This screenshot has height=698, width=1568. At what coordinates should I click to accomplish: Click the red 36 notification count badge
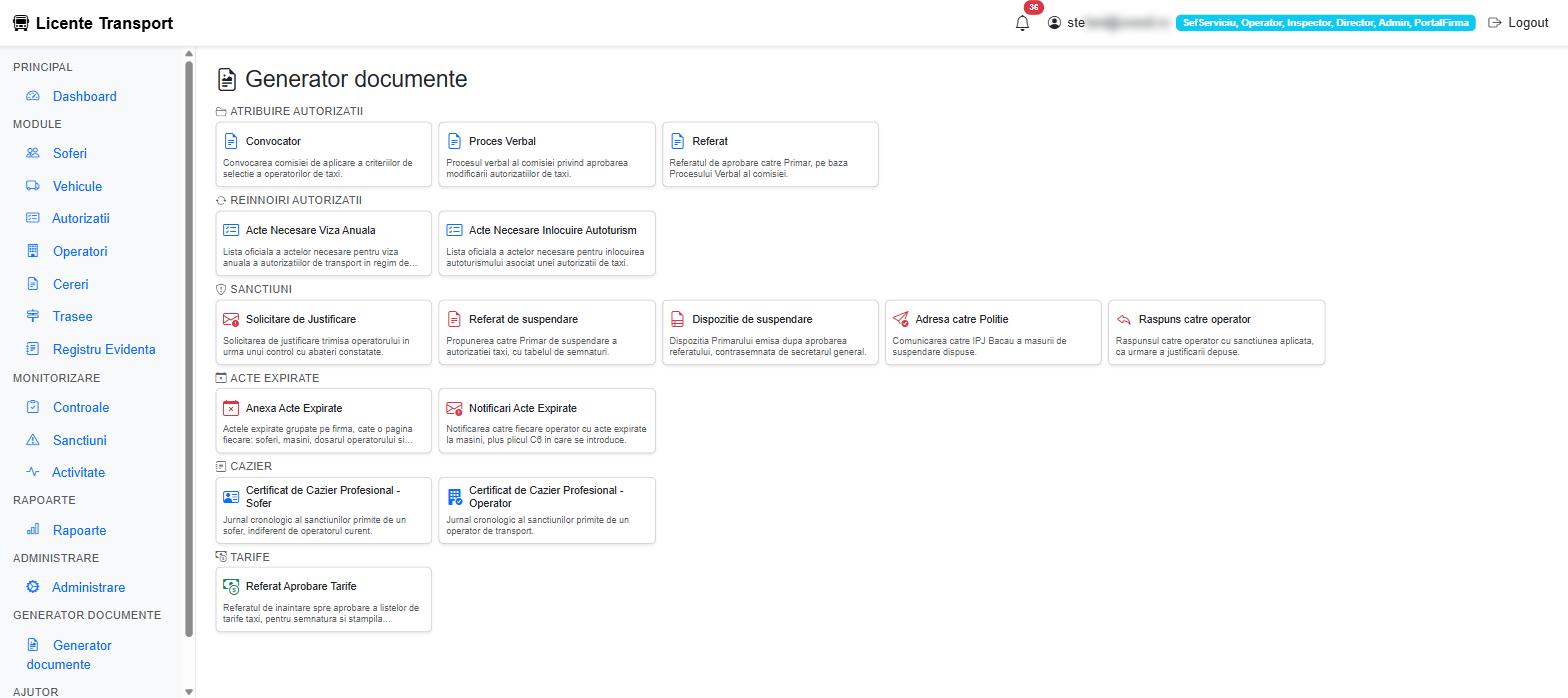(x=1033, y=7)
